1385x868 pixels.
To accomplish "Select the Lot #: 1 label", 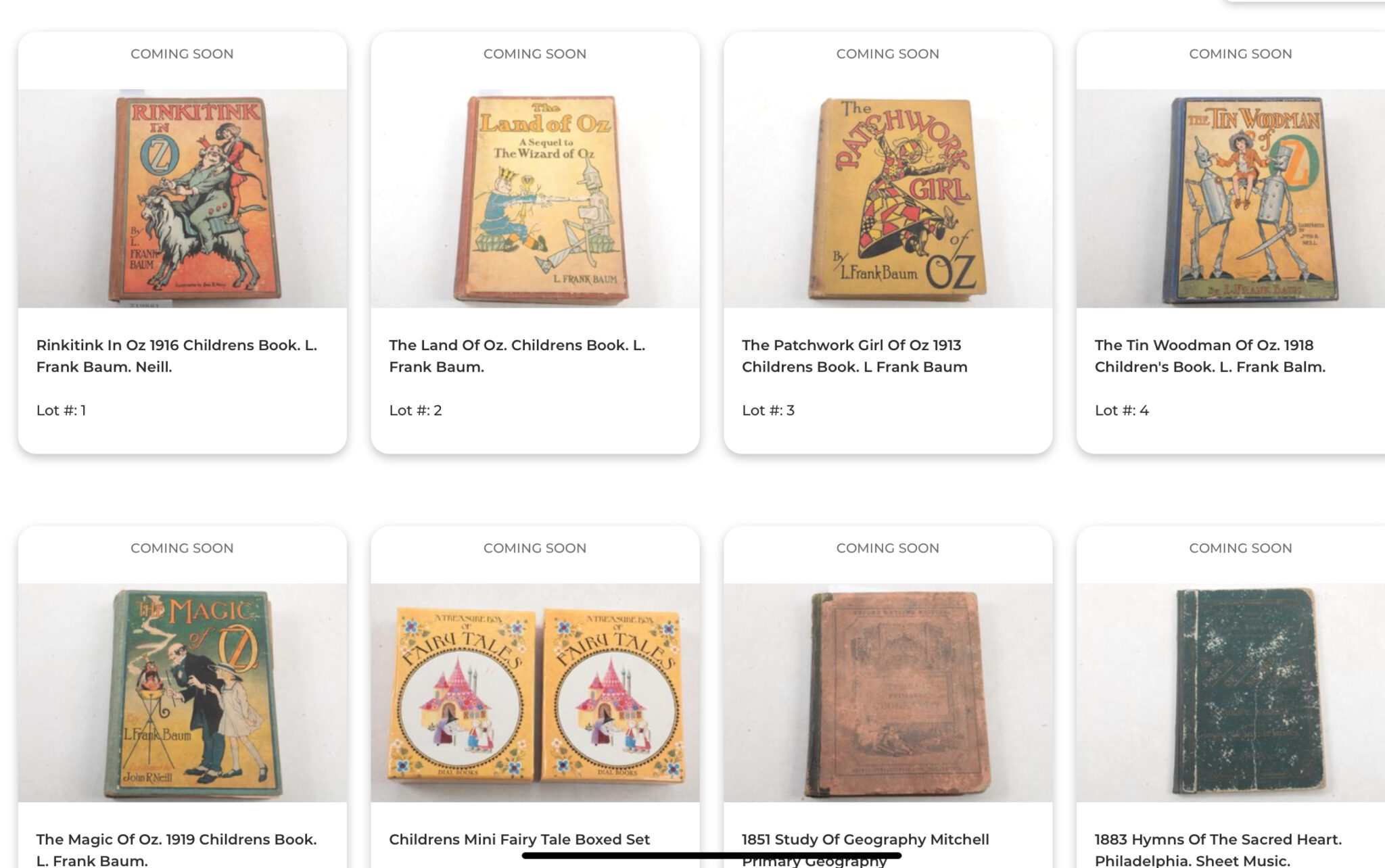I will coord(61,410).
